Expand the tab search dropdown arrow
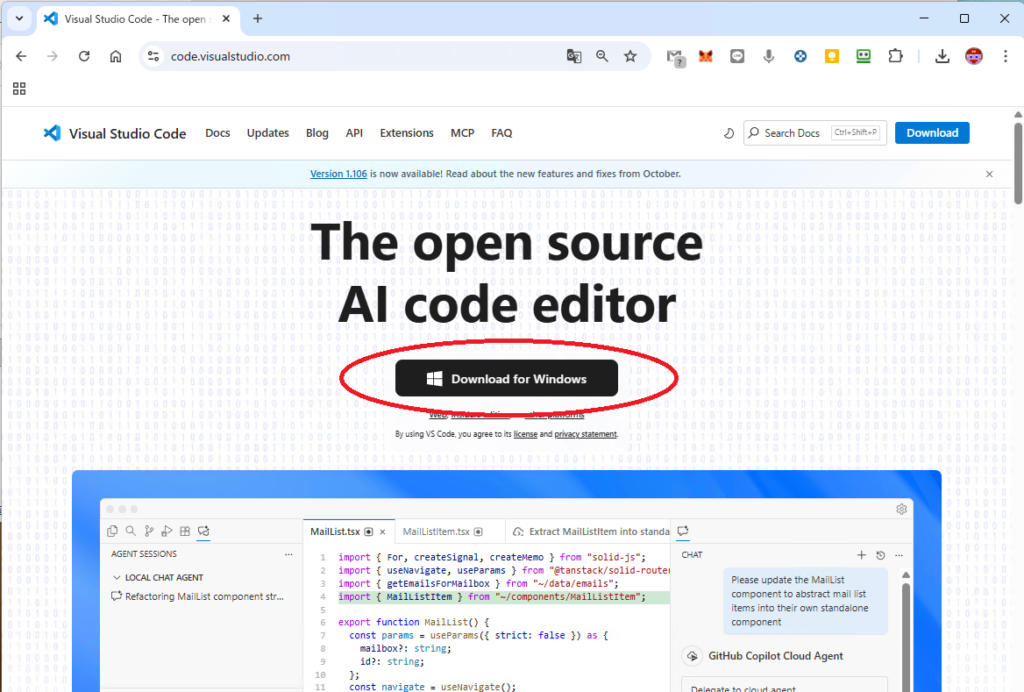1024x692 pixels. click(19, 19)
